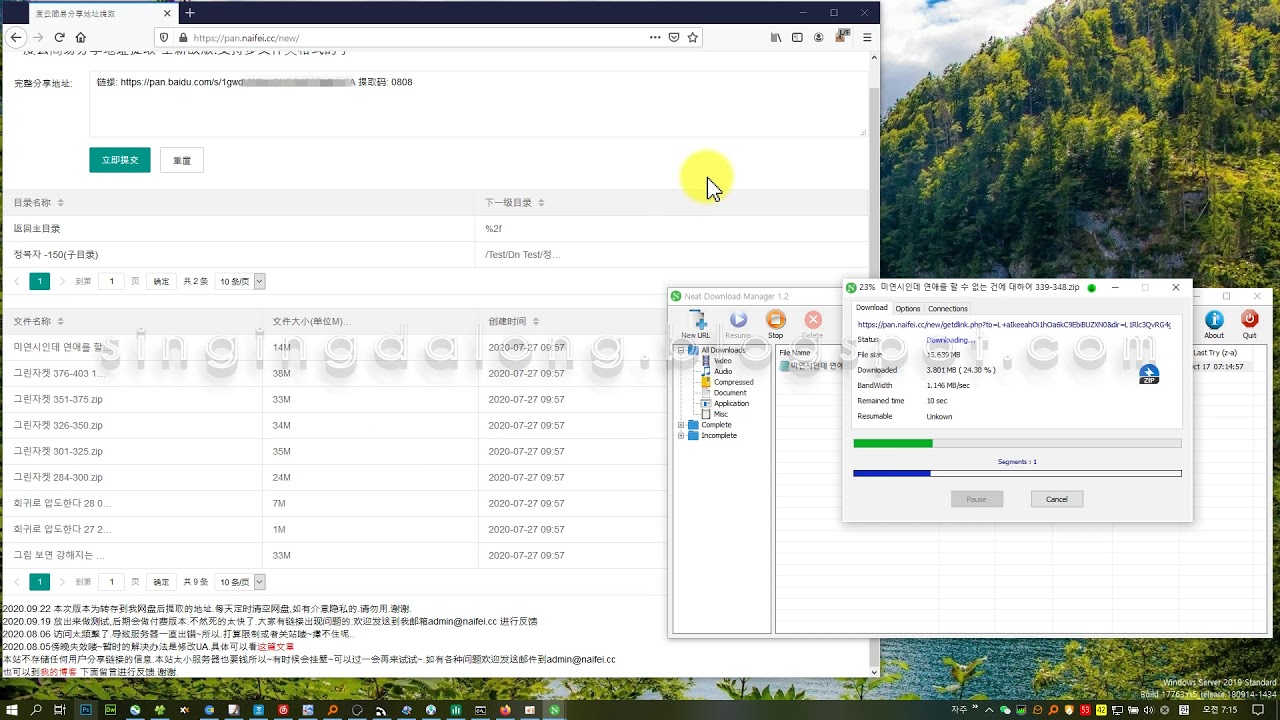The image size is (1280, 720).
Task: Open the Firefox home page
Action: (81, 37)
